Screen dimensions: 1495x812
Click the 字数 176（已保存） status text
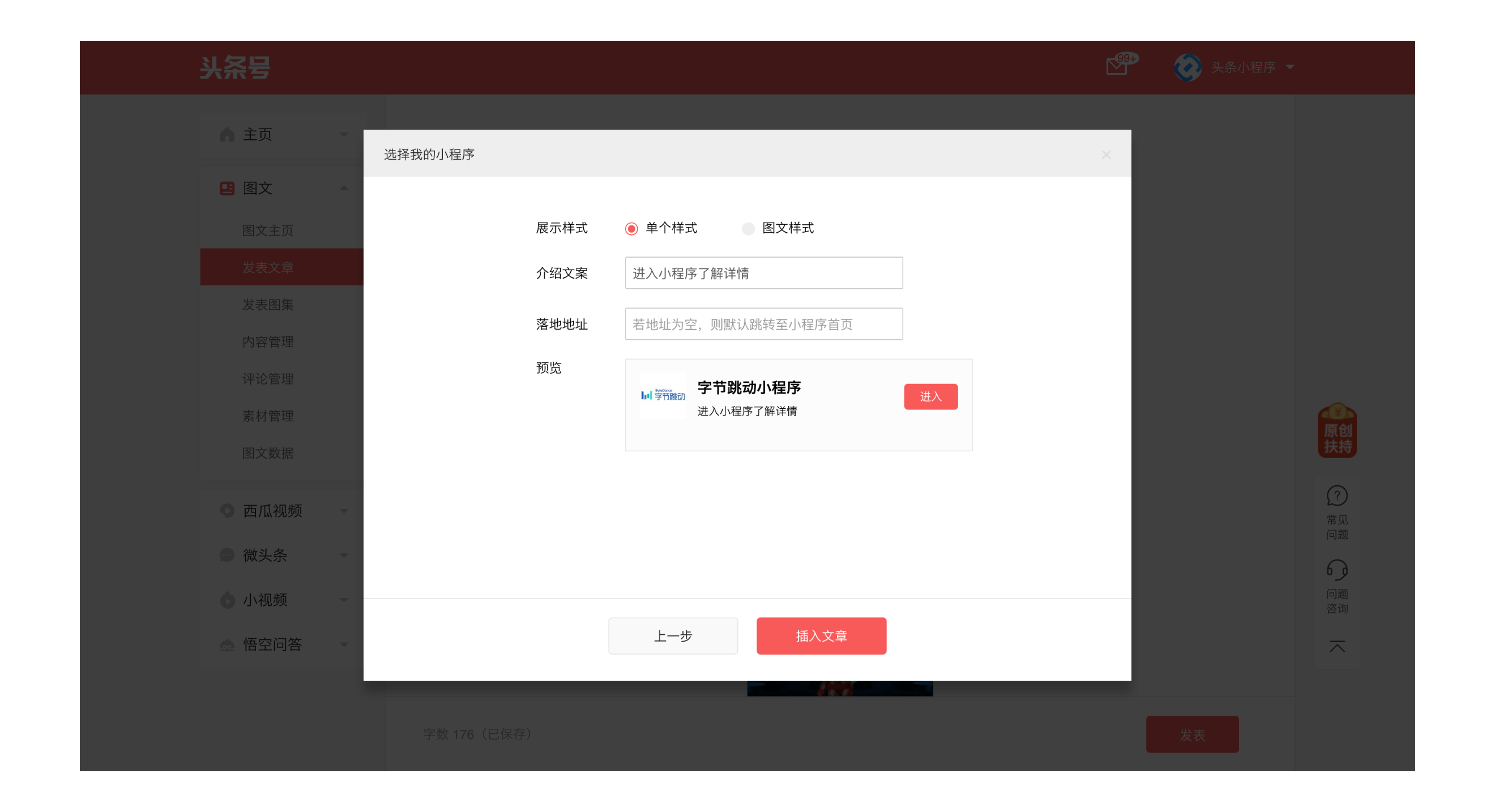(477, 735)
